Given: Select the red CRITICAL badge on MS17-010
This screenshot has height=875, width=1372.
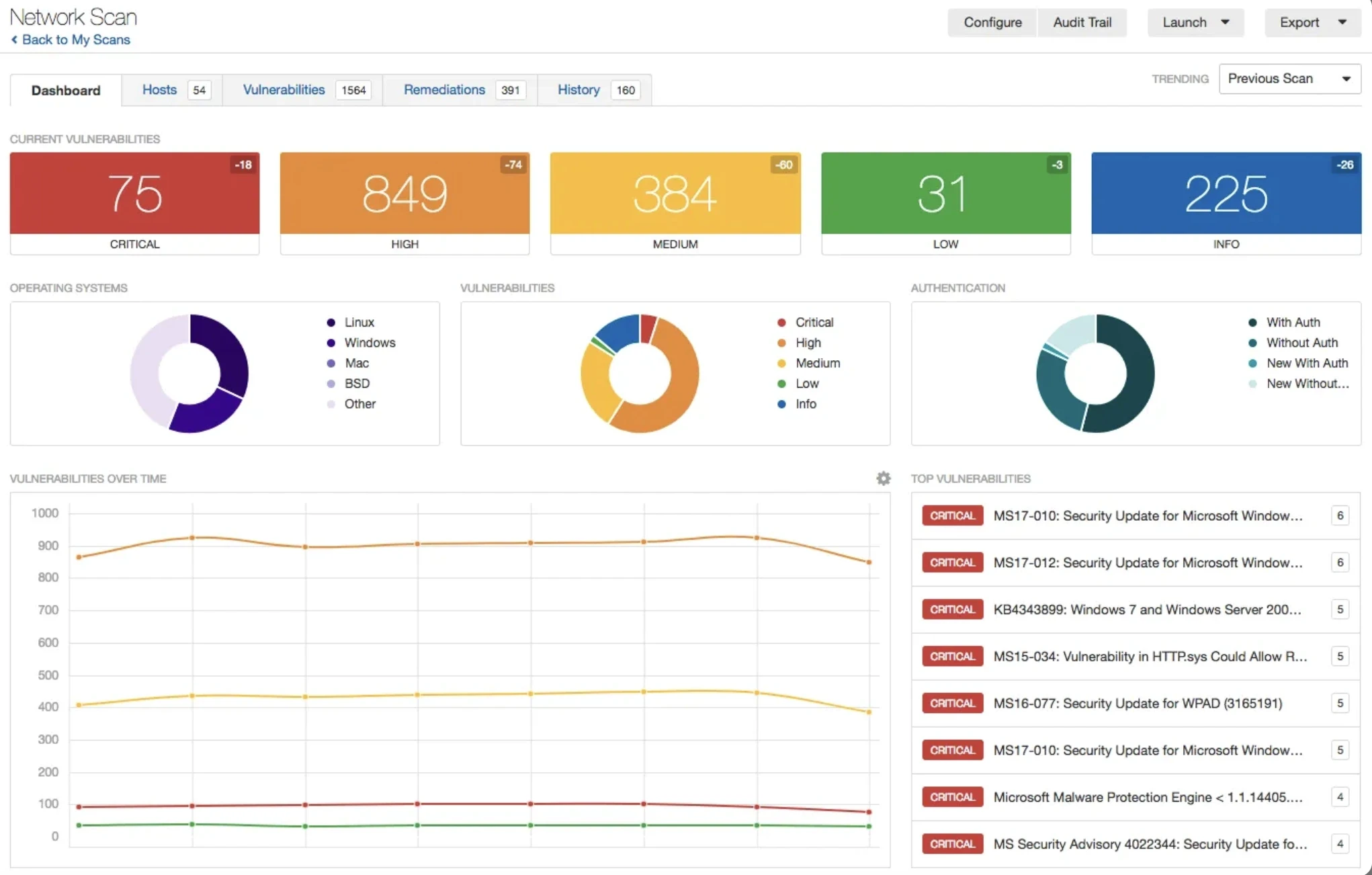Looking at the screenshot, I should [x=952, y=515].
